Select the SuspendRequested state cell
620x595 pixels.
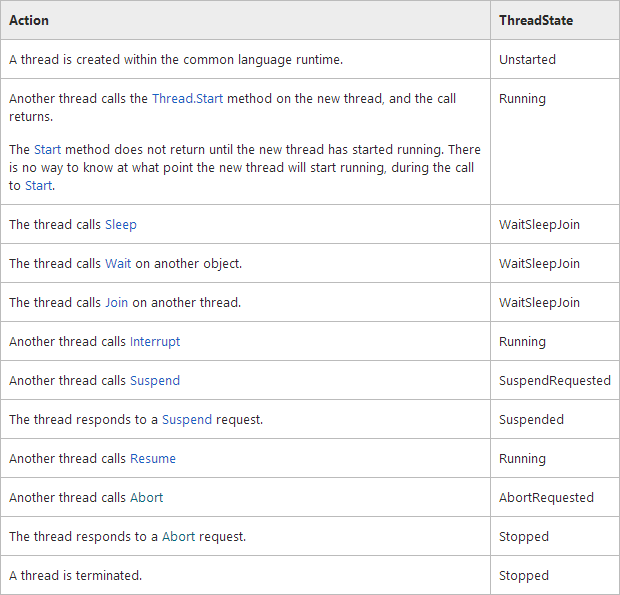pos(555,381)
